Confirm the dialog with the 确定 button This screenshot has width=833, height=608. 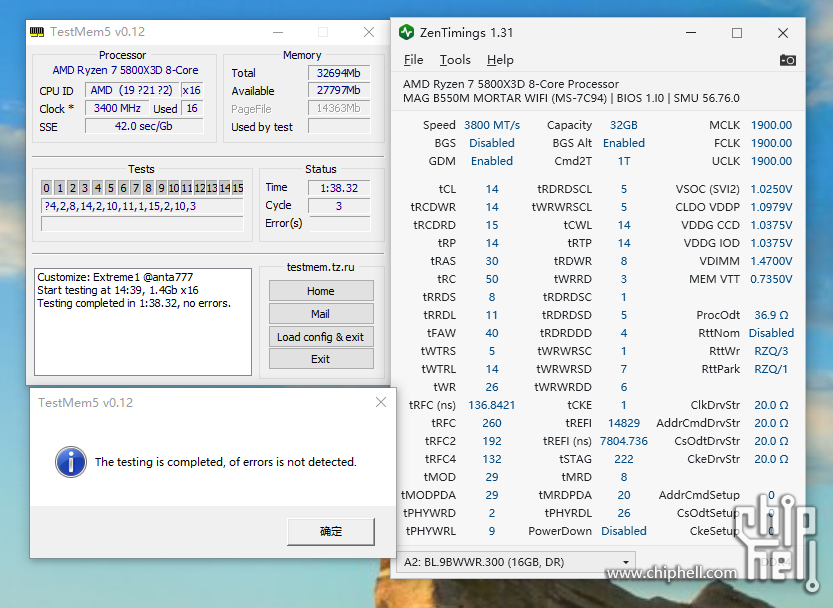(x=331, y=531)
